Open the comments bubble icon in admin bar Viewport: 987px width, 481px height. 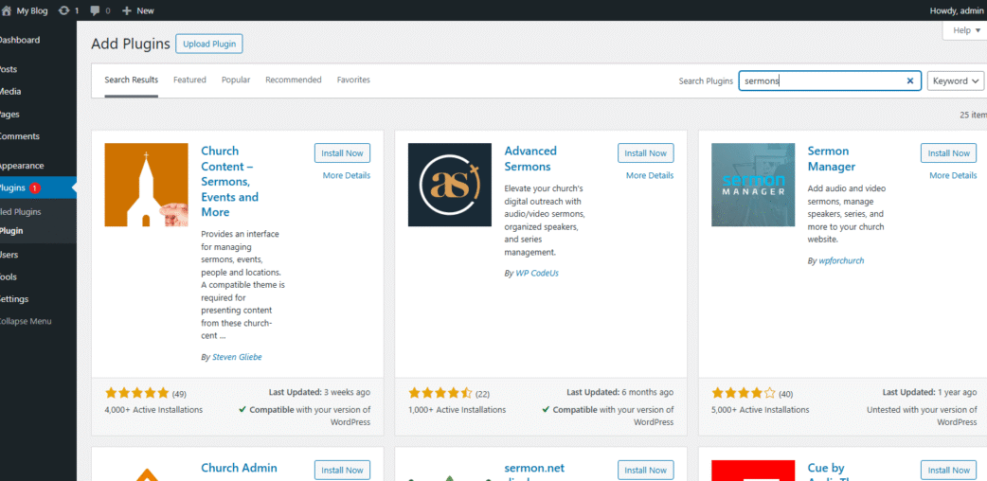[x=95, y=11]
